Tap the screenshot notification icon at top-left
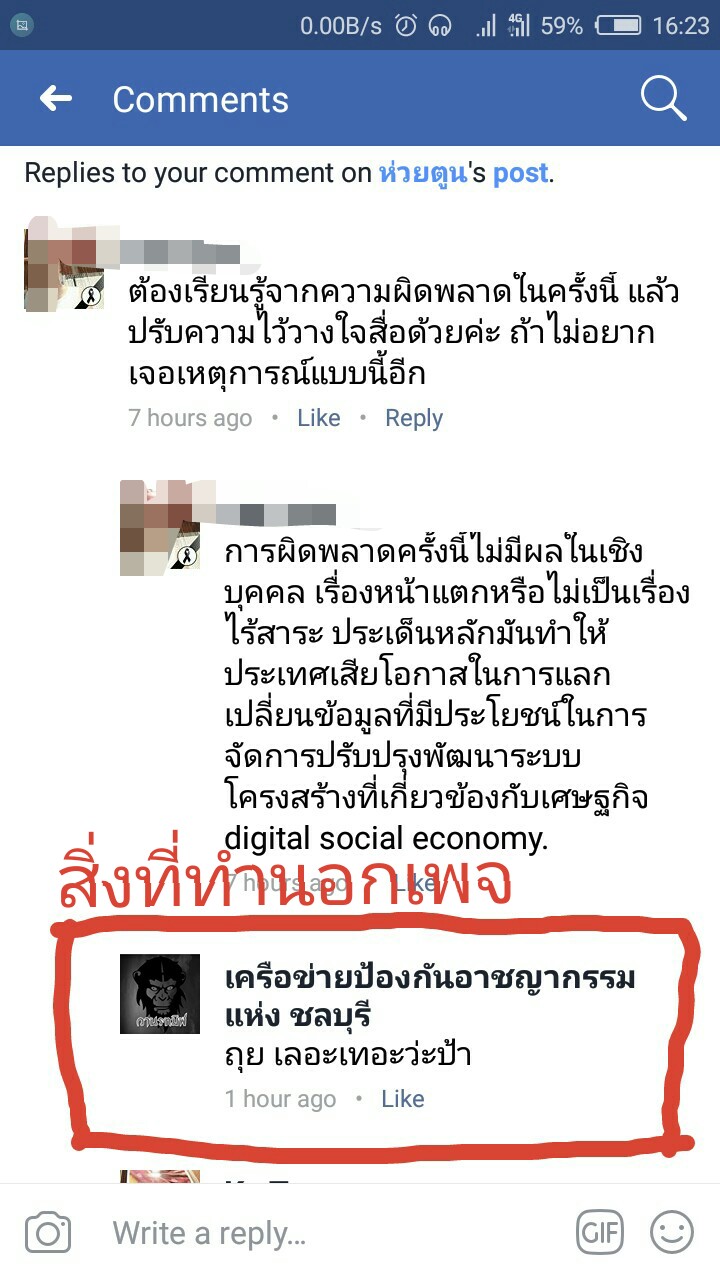This screenshot has width=720, height=1280. pyautogui.click(x=22, y=26)
